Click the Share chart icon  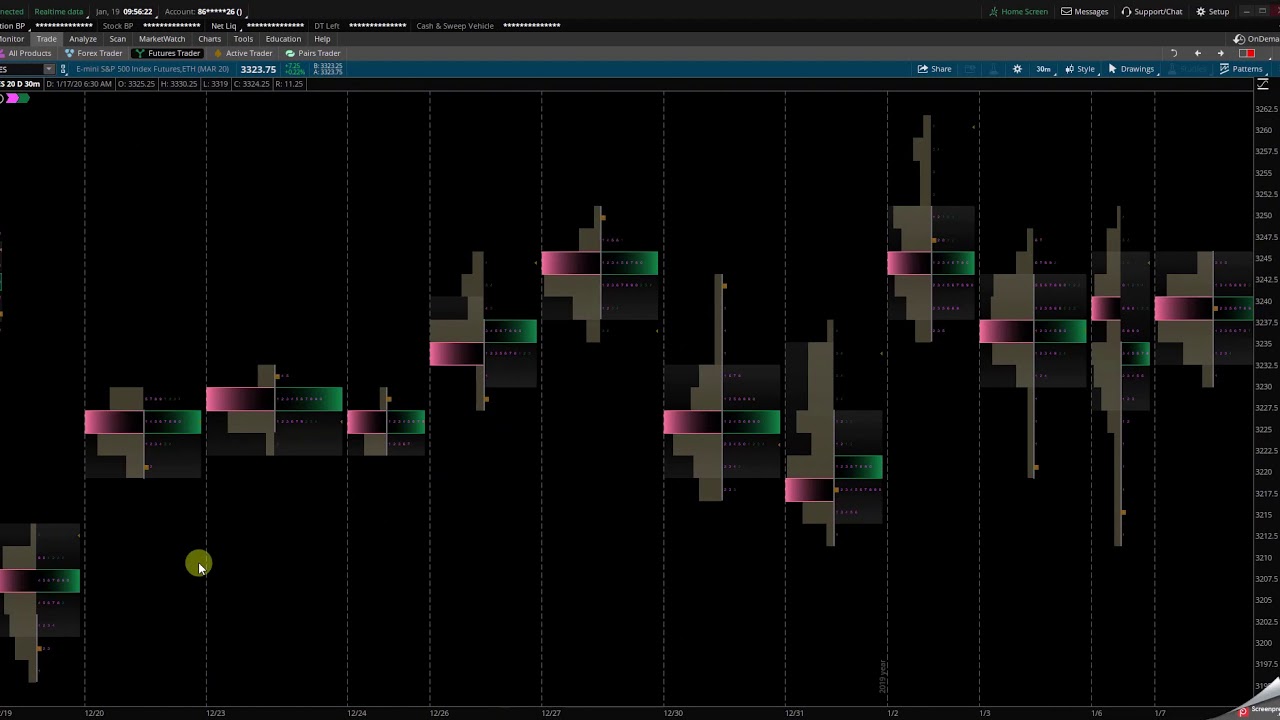(x=934, y=69)
